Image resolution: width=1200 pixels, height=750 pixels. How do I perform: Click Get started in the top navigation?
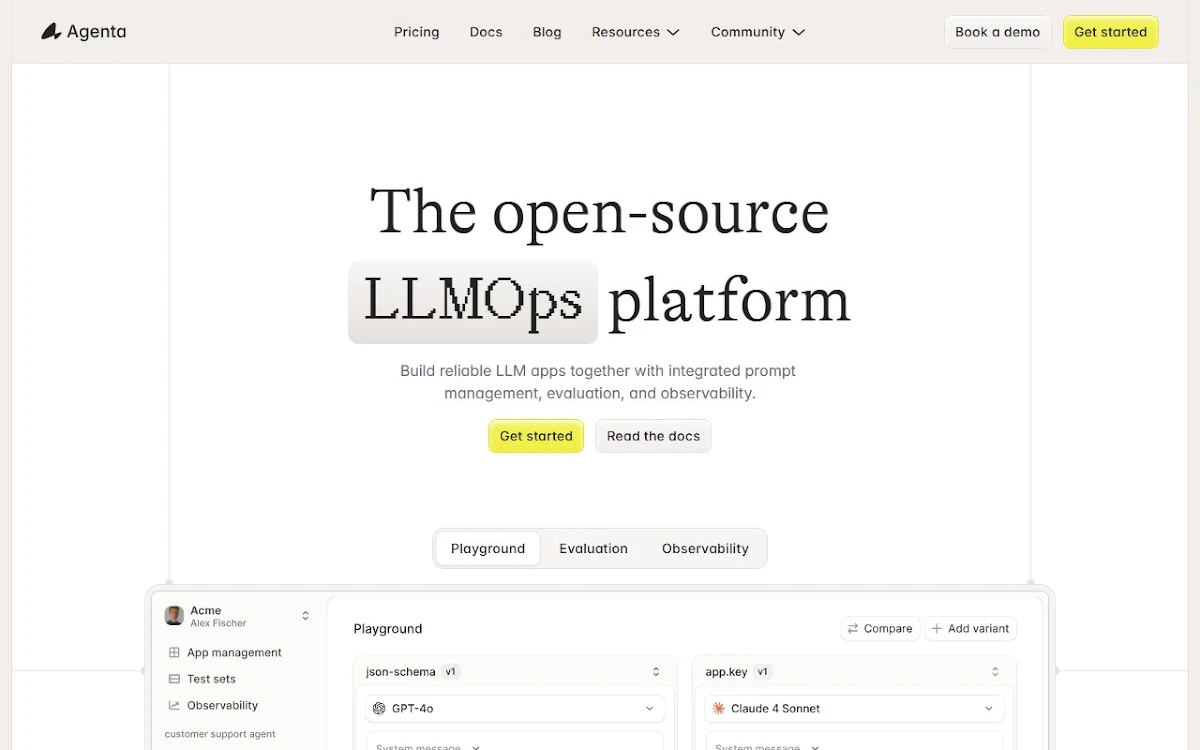[x=1111, y=32]
